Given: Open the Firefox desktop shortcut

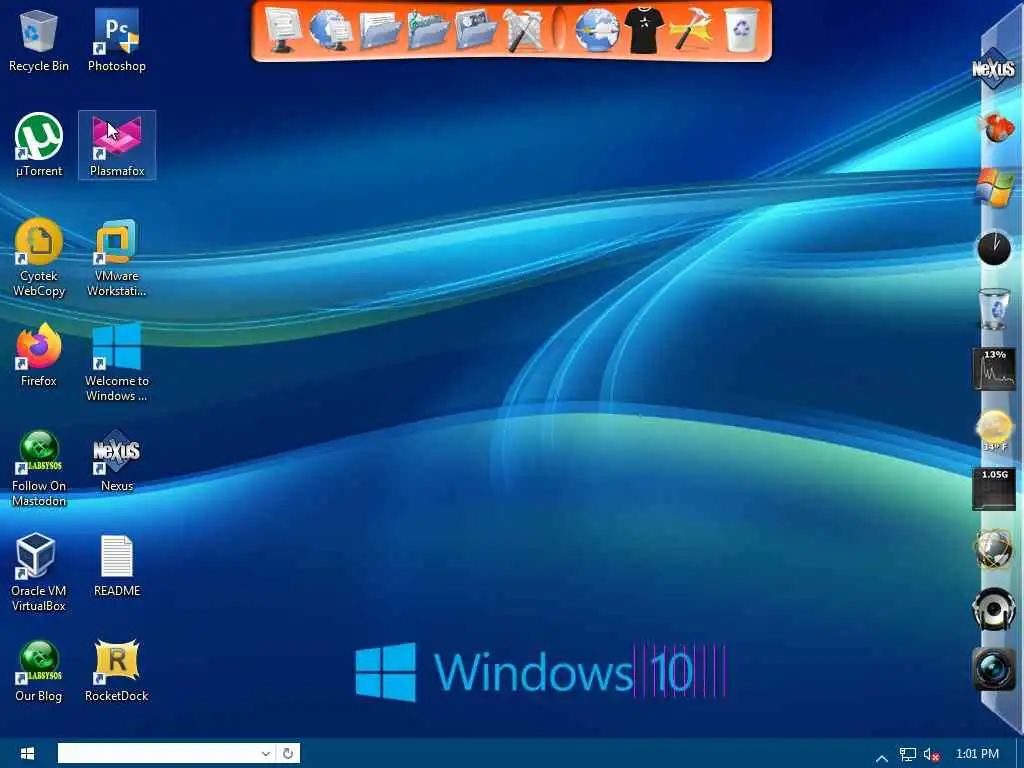Looking at the screenshot, I should [x=39, y=355].
